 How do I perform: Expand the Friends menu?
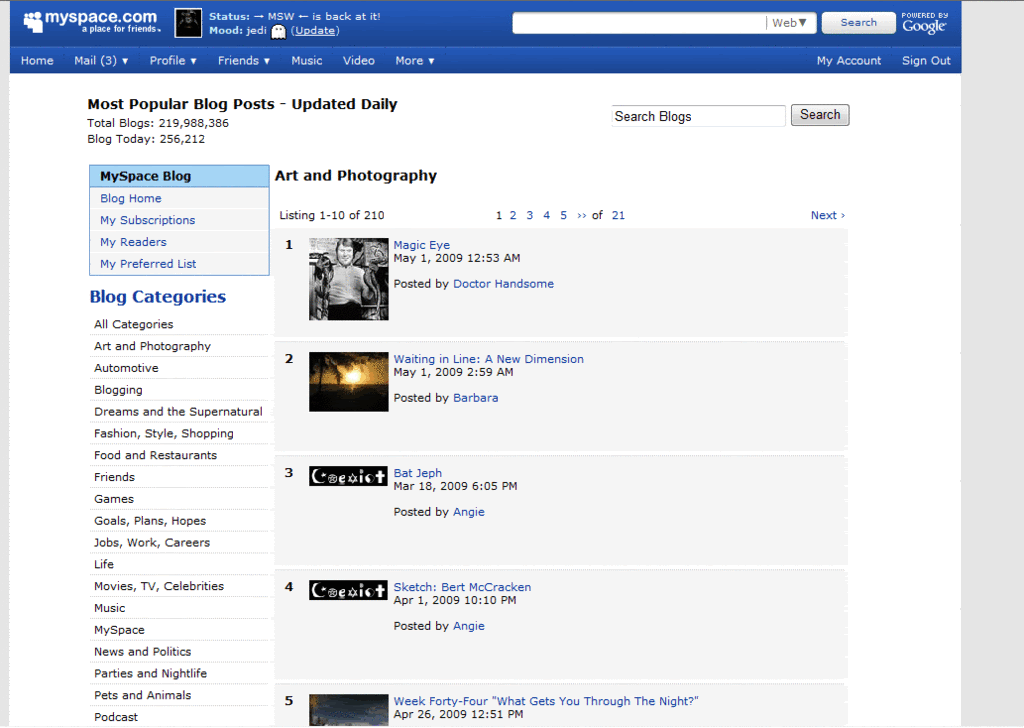tap(244, 61)
